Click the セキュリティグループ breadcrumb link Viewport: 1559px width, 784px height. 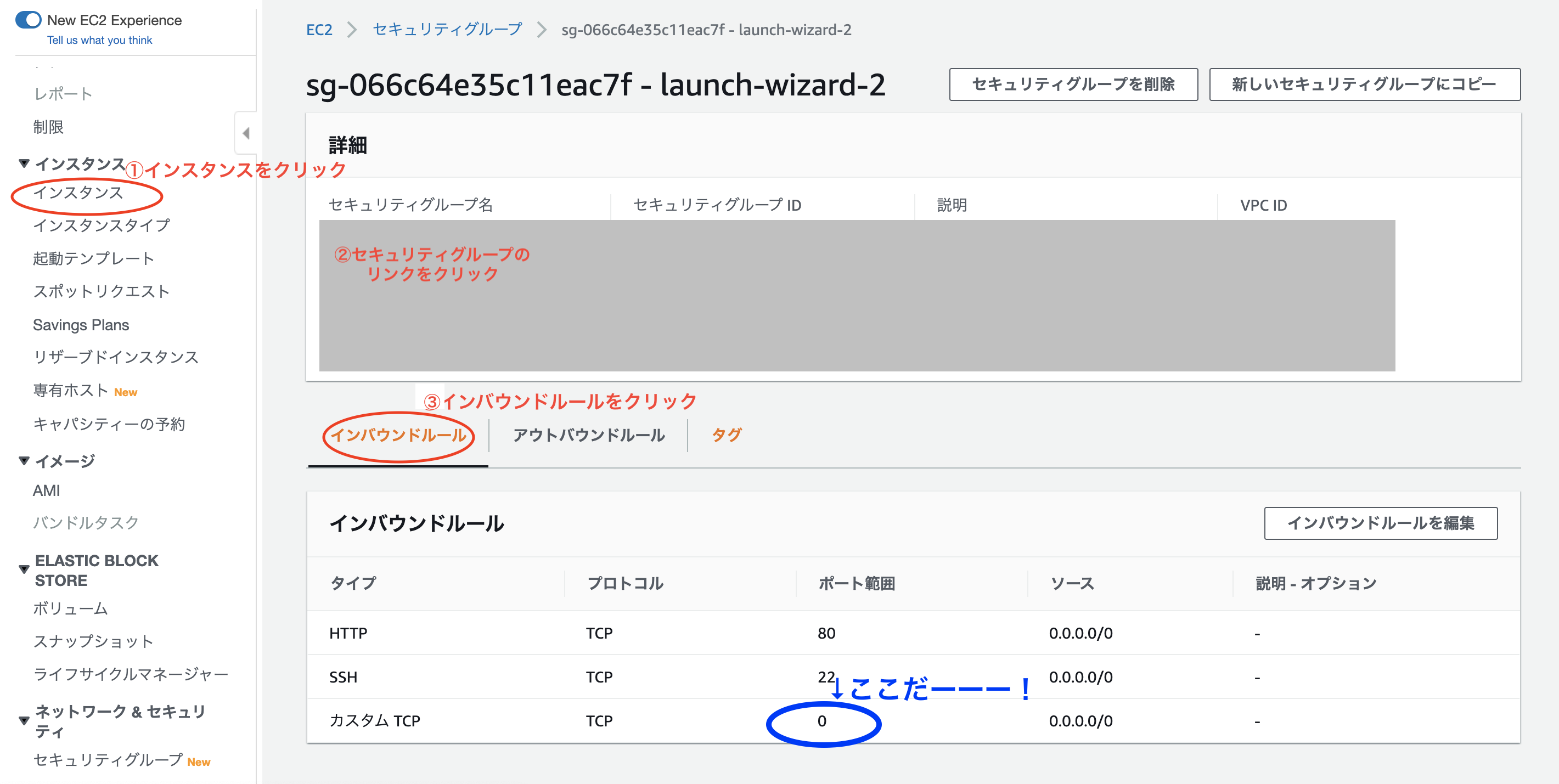(447, 30)
